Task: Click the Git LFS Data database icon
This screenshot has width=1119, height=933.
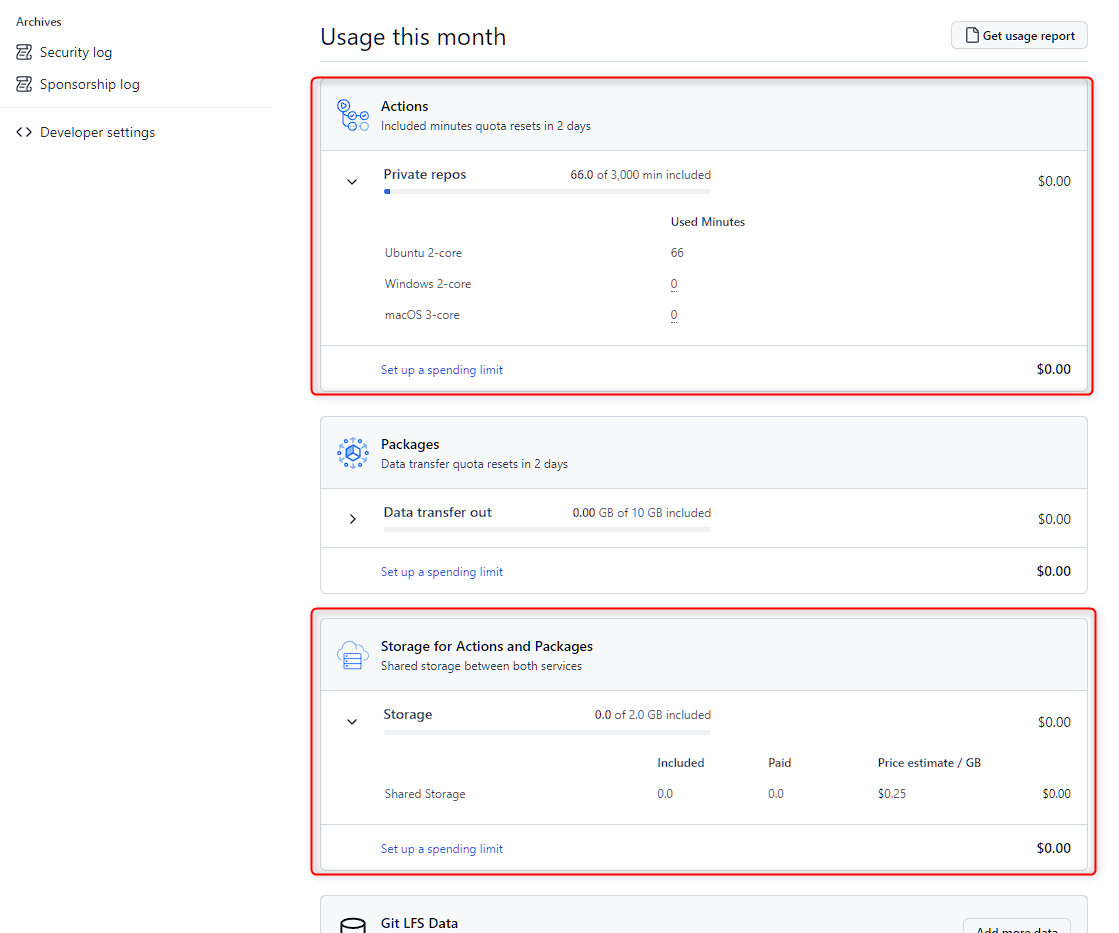Action: tap(352, 925)
